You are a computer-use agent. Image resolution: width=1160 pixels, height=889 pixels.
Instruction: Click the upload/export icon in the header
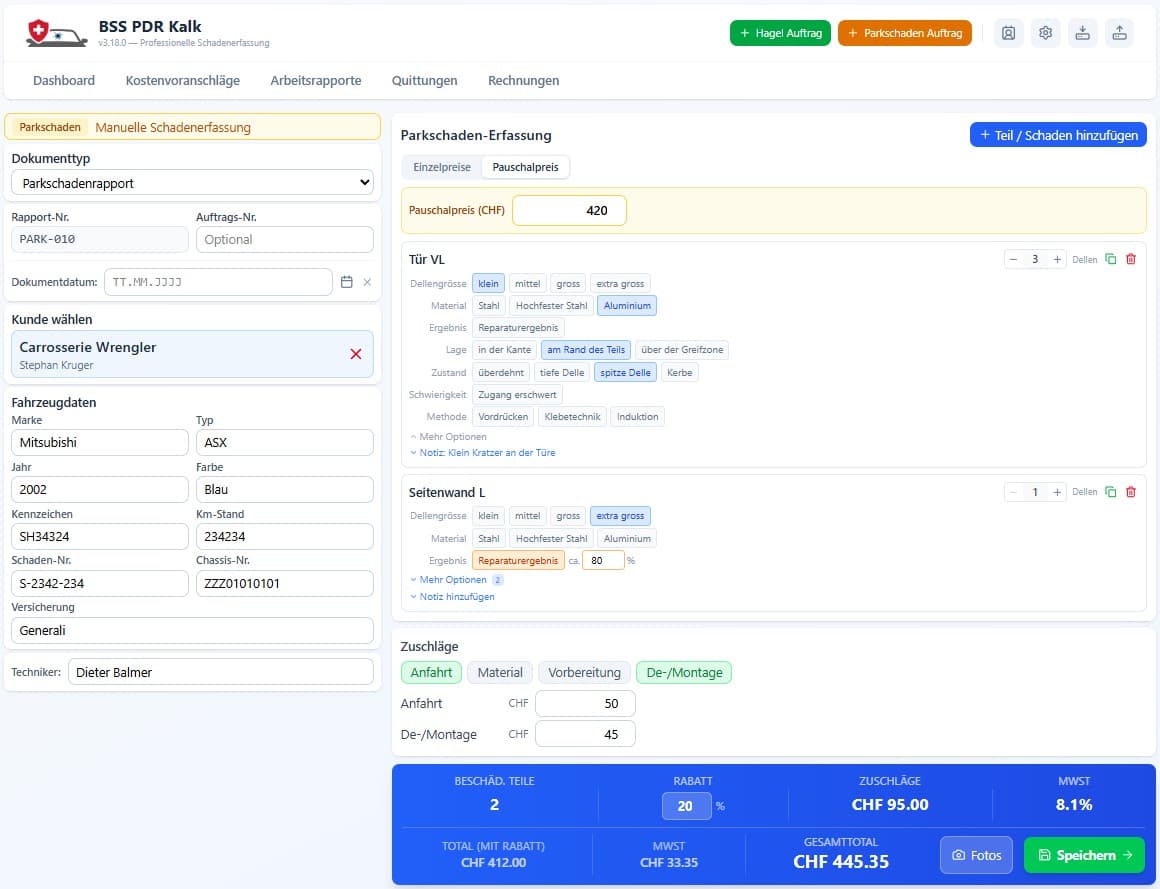click(1119, 33)
